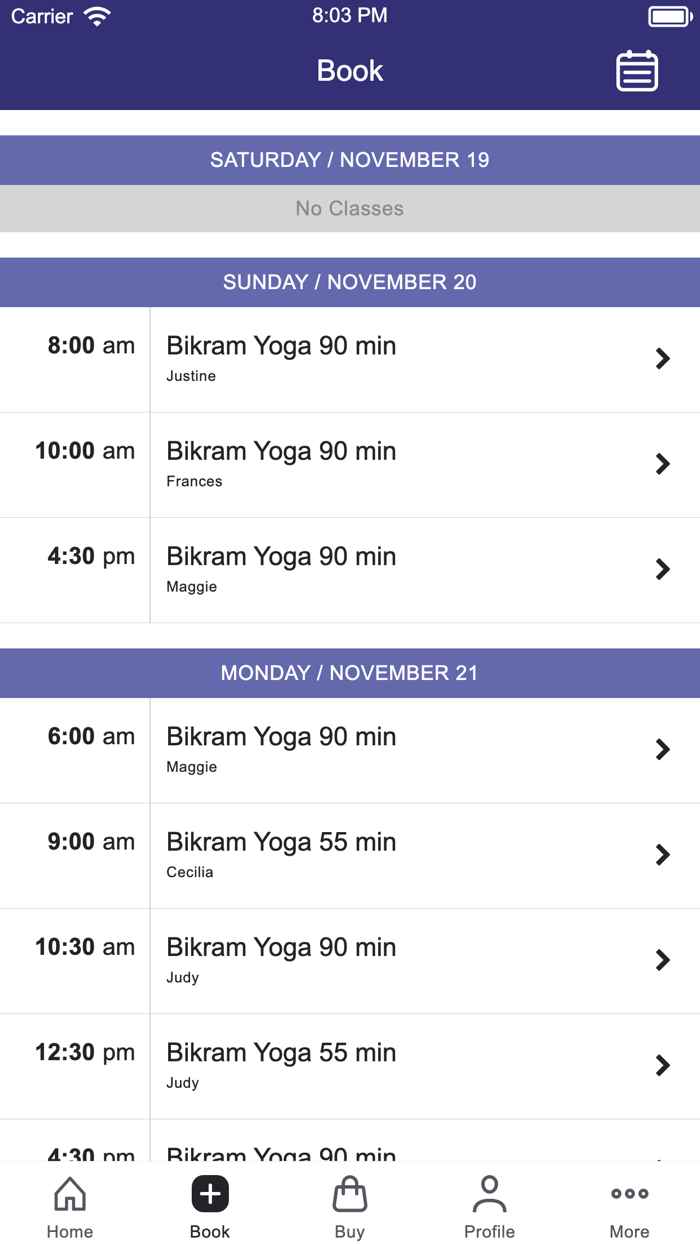This screenshot has width=700, height=1244.
Task: Tap the battery icon in status bar
Action: (668, 15)
